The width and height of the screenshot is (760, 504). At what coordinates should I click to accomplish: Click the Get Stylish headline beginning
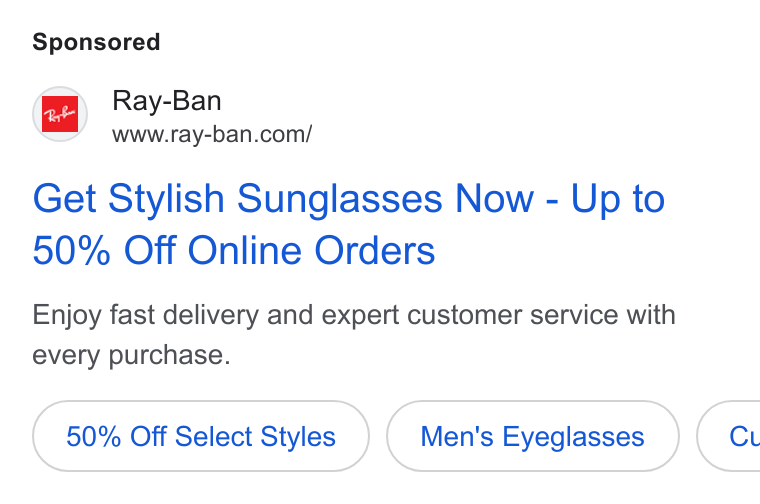point(128,199)
